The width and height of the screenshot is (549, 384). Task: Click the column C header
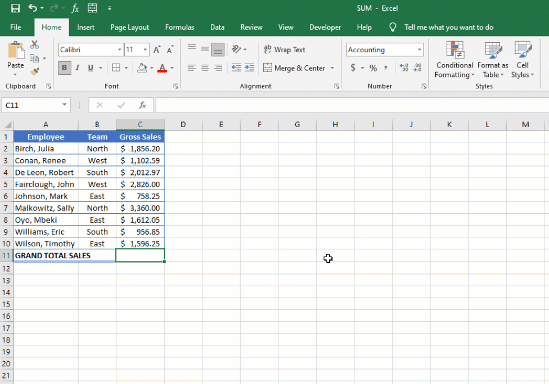(140, 124)
